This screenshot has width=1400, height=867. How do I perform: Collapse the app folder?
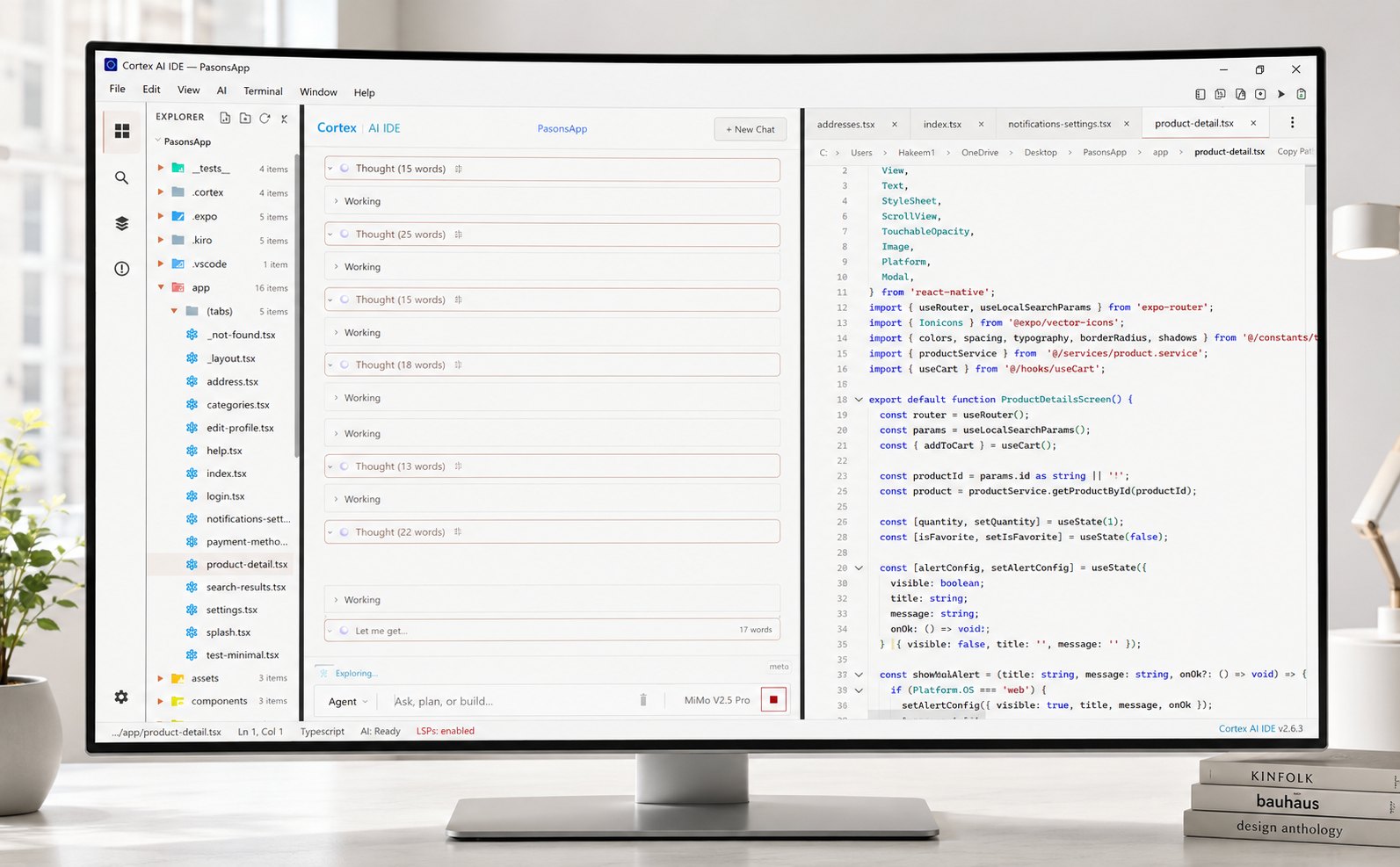161,287
